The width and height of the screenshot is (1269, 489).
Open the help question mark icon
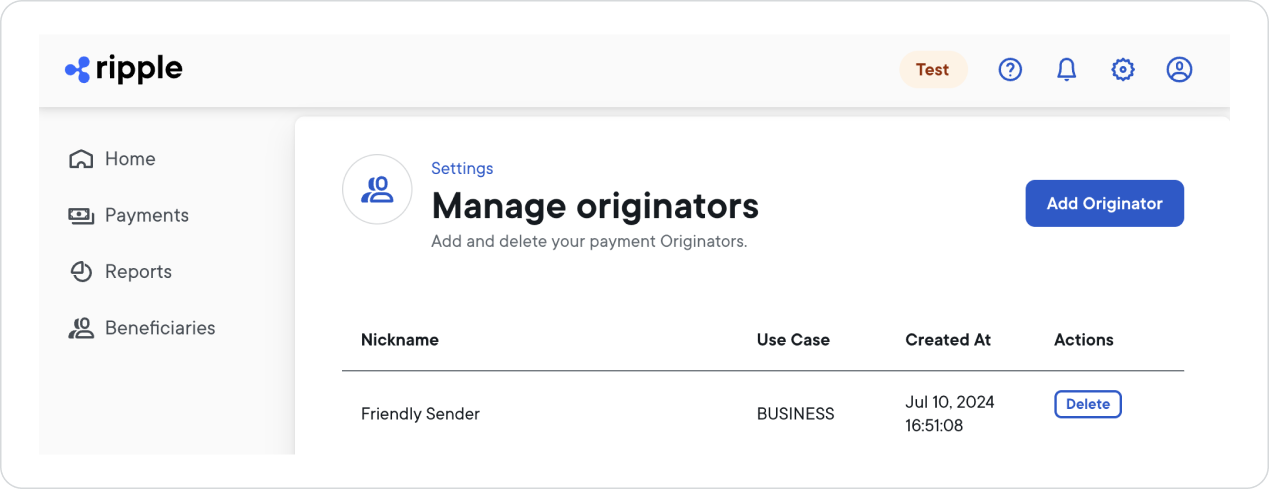(x=1010, y=70)
